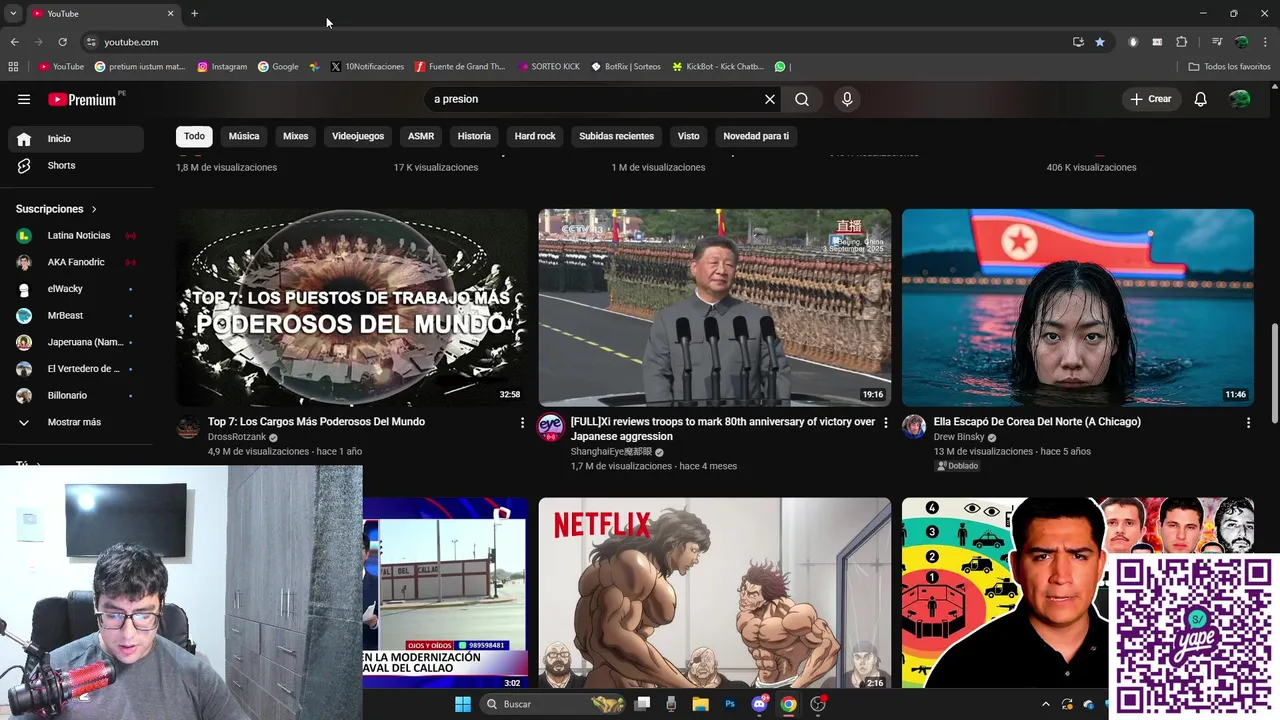
Task: Select the Hard rock filter chip
Action: 535,136
